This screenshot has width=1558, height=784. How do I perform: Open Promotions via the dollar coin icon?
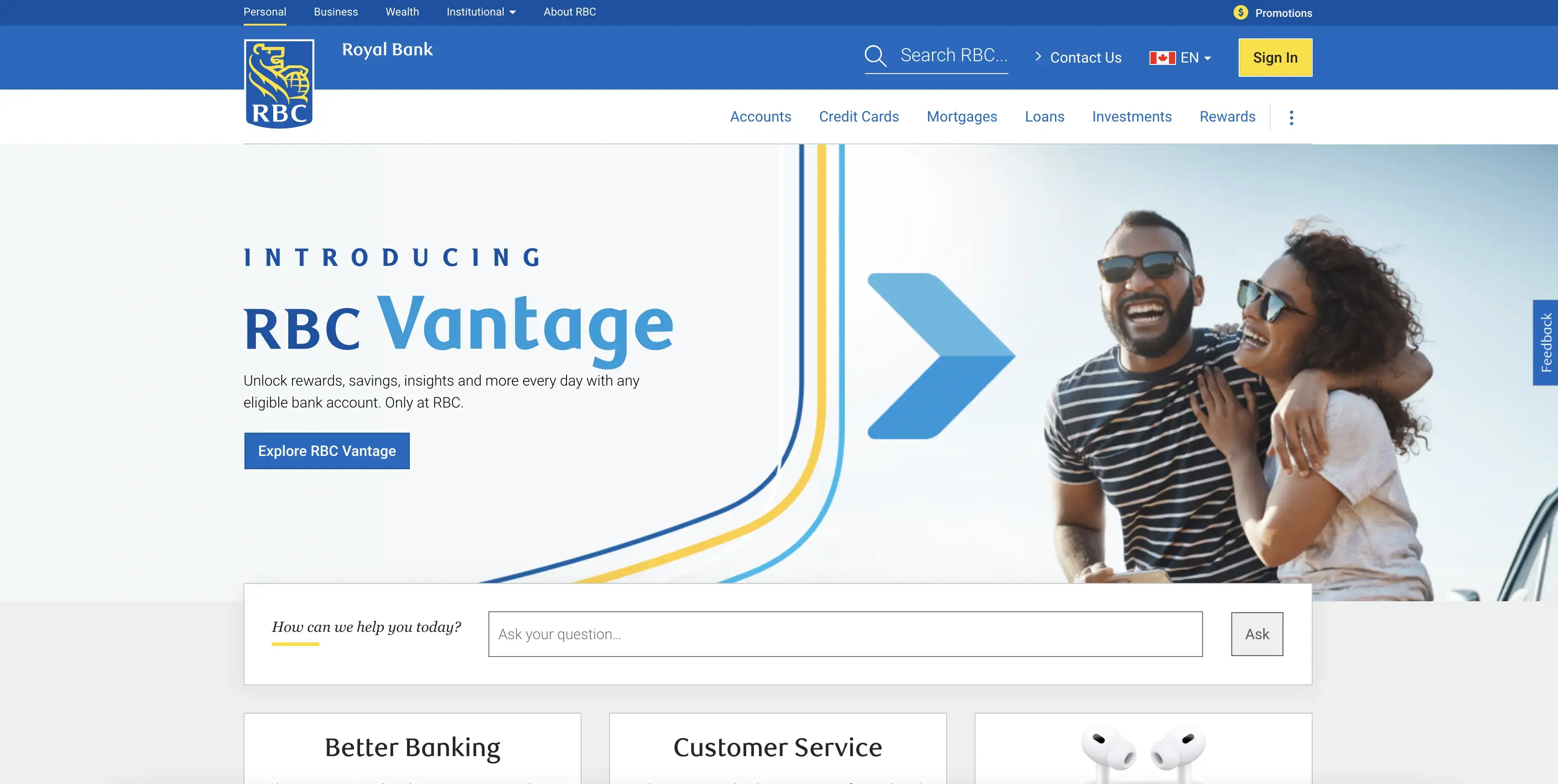pyautogui.click(x=1241, y=12)
